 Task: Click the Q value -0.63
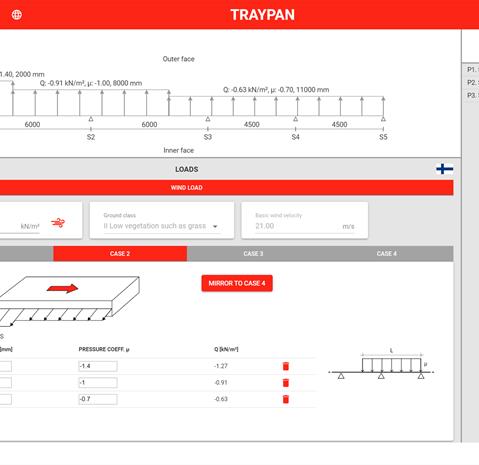[221, 399]
